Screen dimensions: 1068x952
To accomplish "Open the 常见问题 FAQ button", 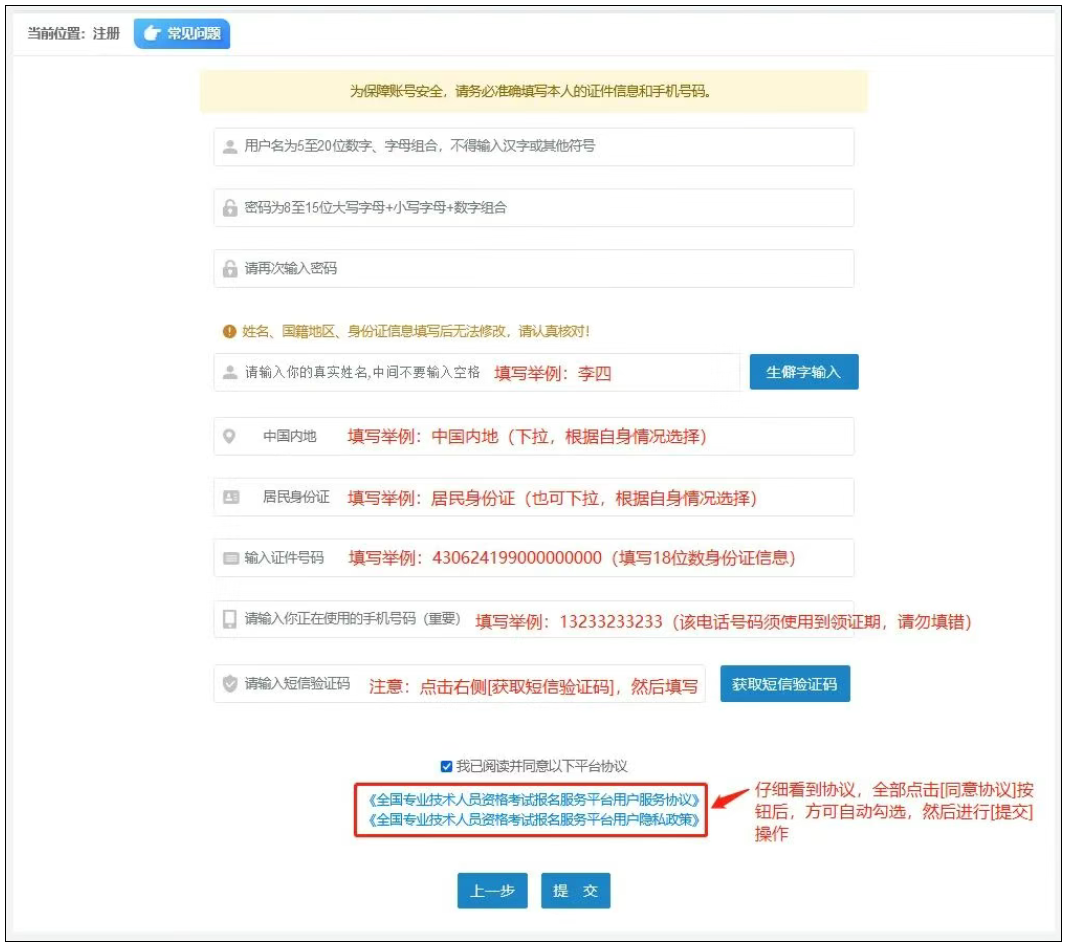I will coord(182,33).
